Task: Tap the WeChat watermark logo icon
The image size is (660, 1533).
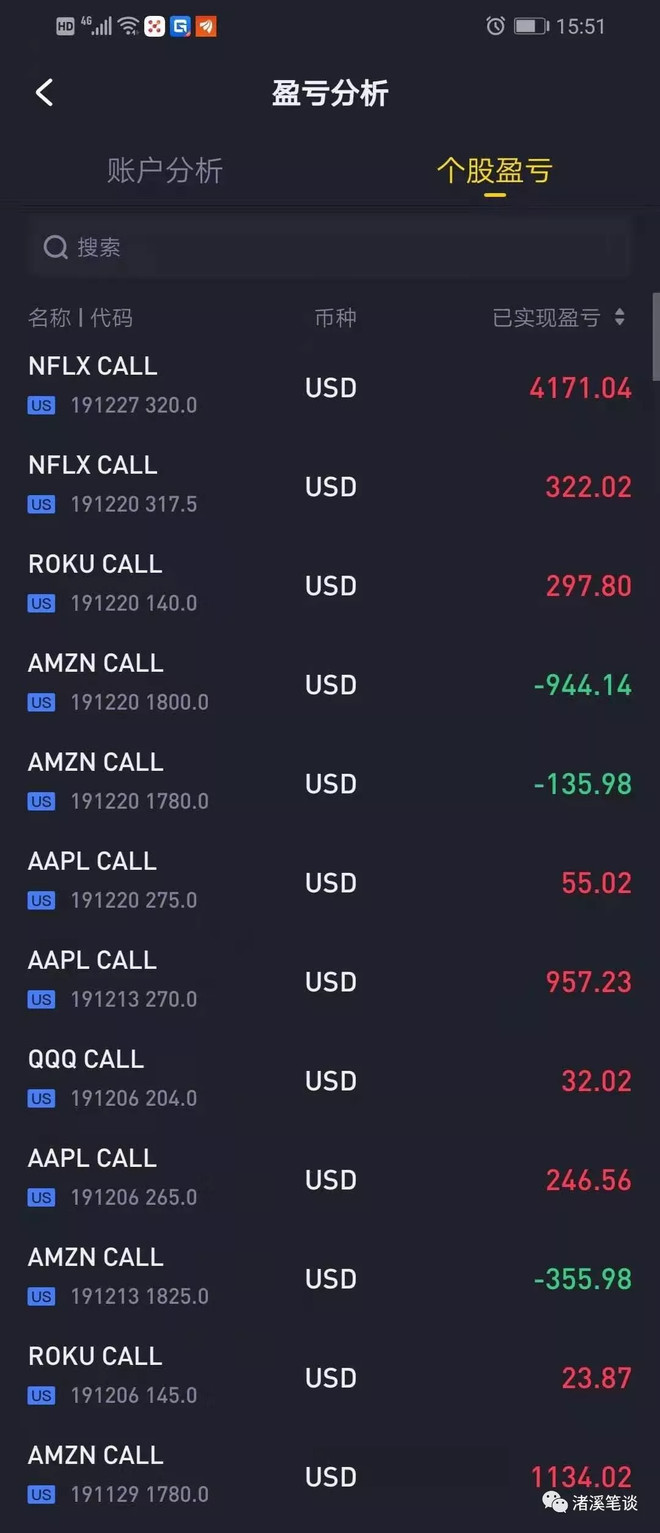Action: pyautogui.click(x=555, y=1502)
